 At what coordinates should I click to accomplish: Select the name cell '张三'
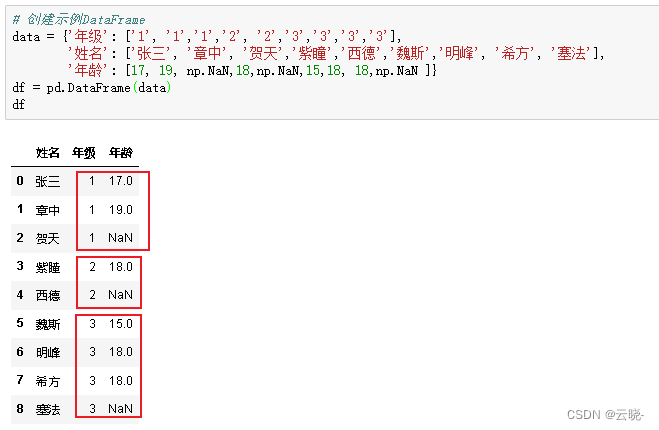(47, 182)
